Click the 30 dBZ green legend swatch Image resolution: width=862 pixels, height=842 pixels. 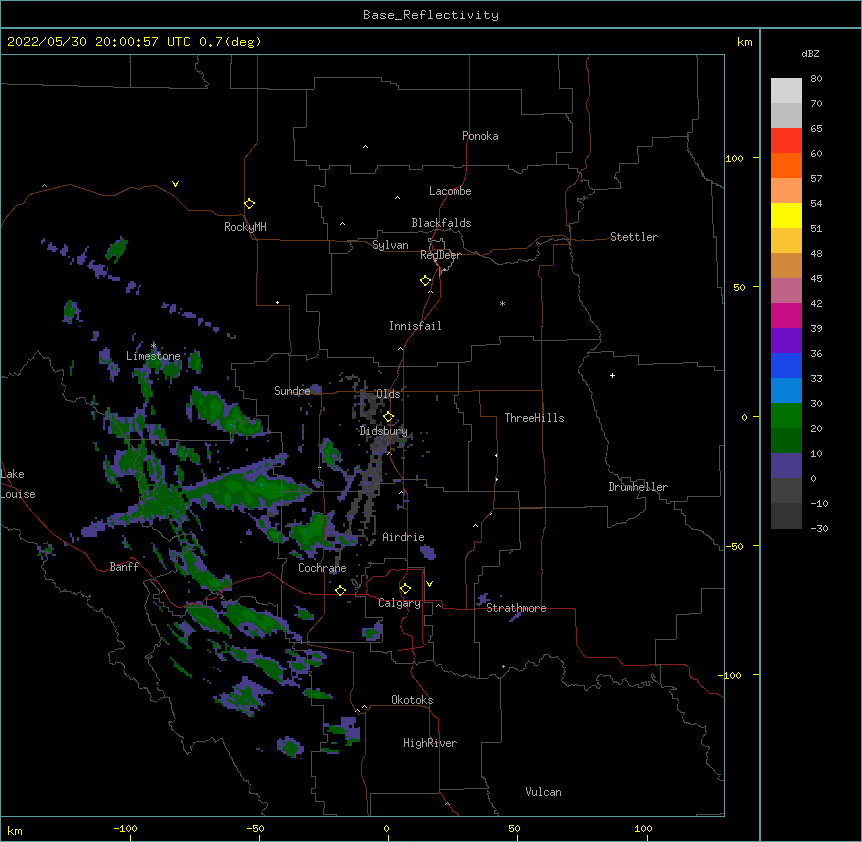coord(786,416)
